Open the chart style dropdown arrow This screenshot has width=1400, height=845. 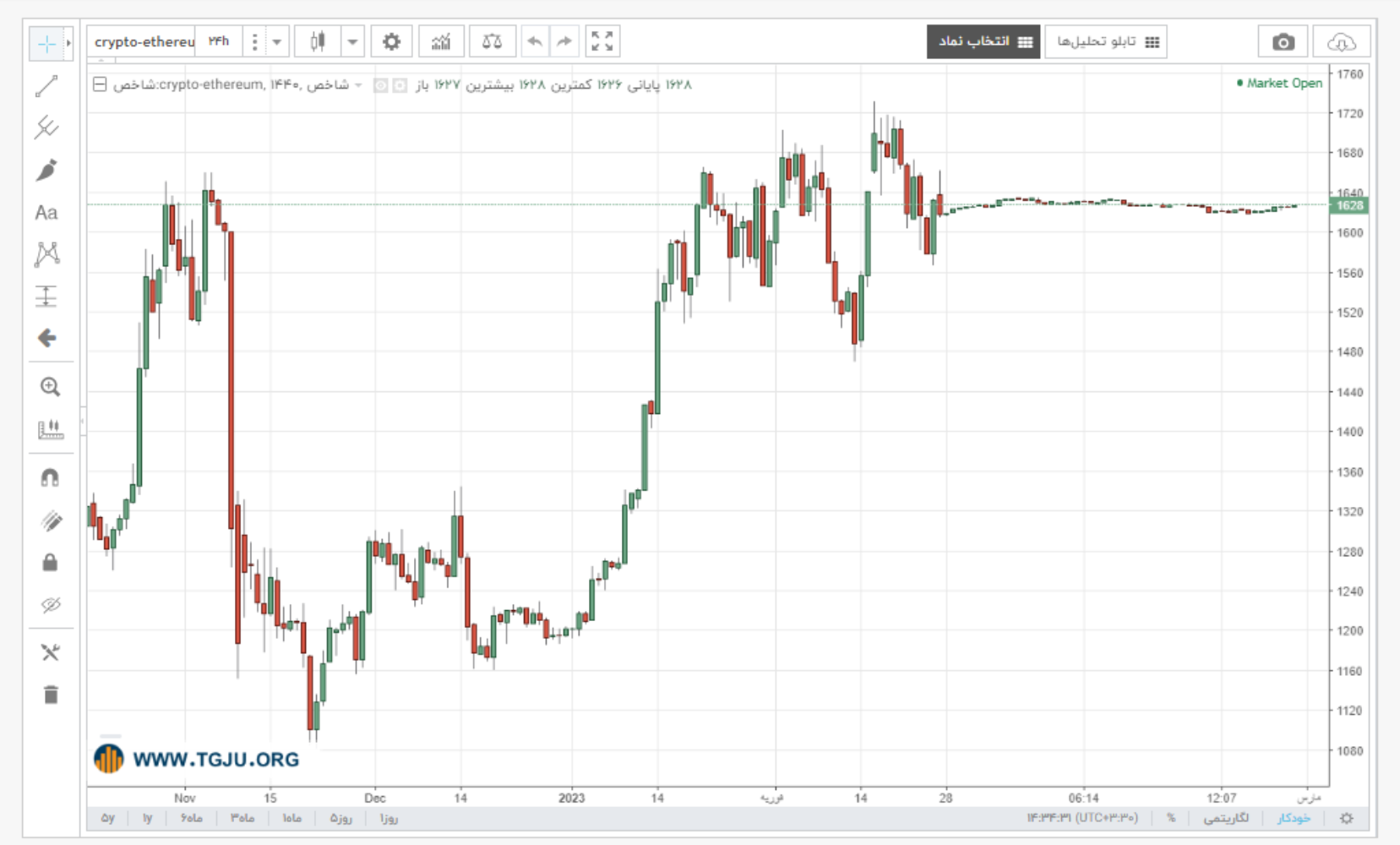click(x=352, y=41)
